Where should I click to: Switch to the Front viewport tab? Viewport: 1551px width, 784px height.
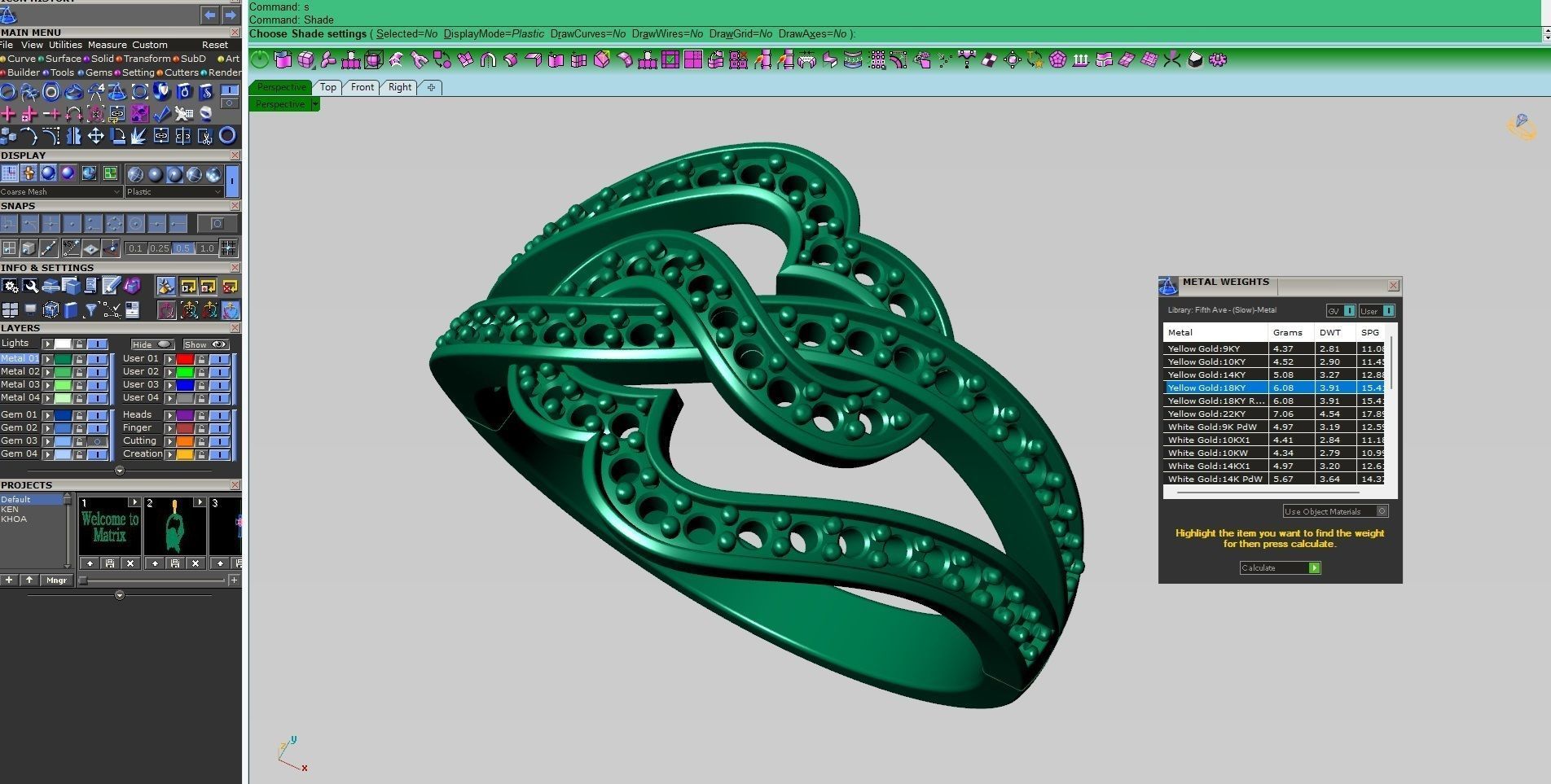[362, 87]
